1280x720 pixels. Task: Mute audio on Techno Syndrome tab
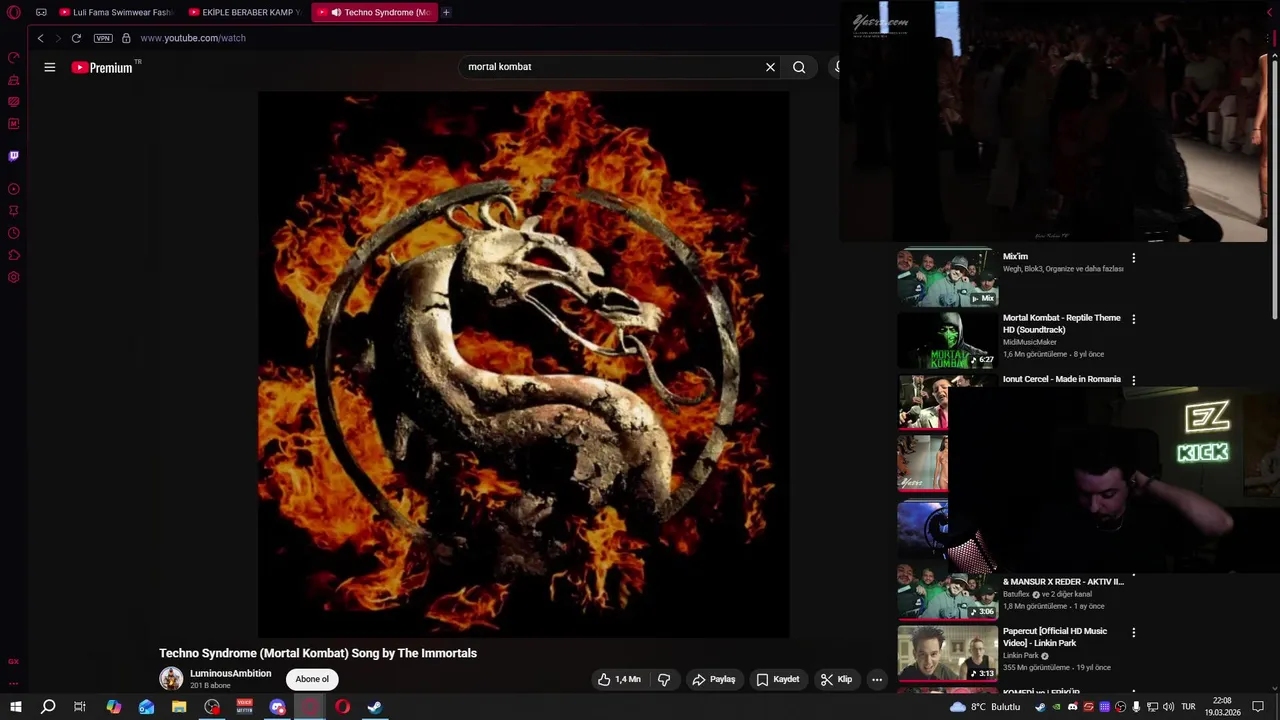[336, 12]
